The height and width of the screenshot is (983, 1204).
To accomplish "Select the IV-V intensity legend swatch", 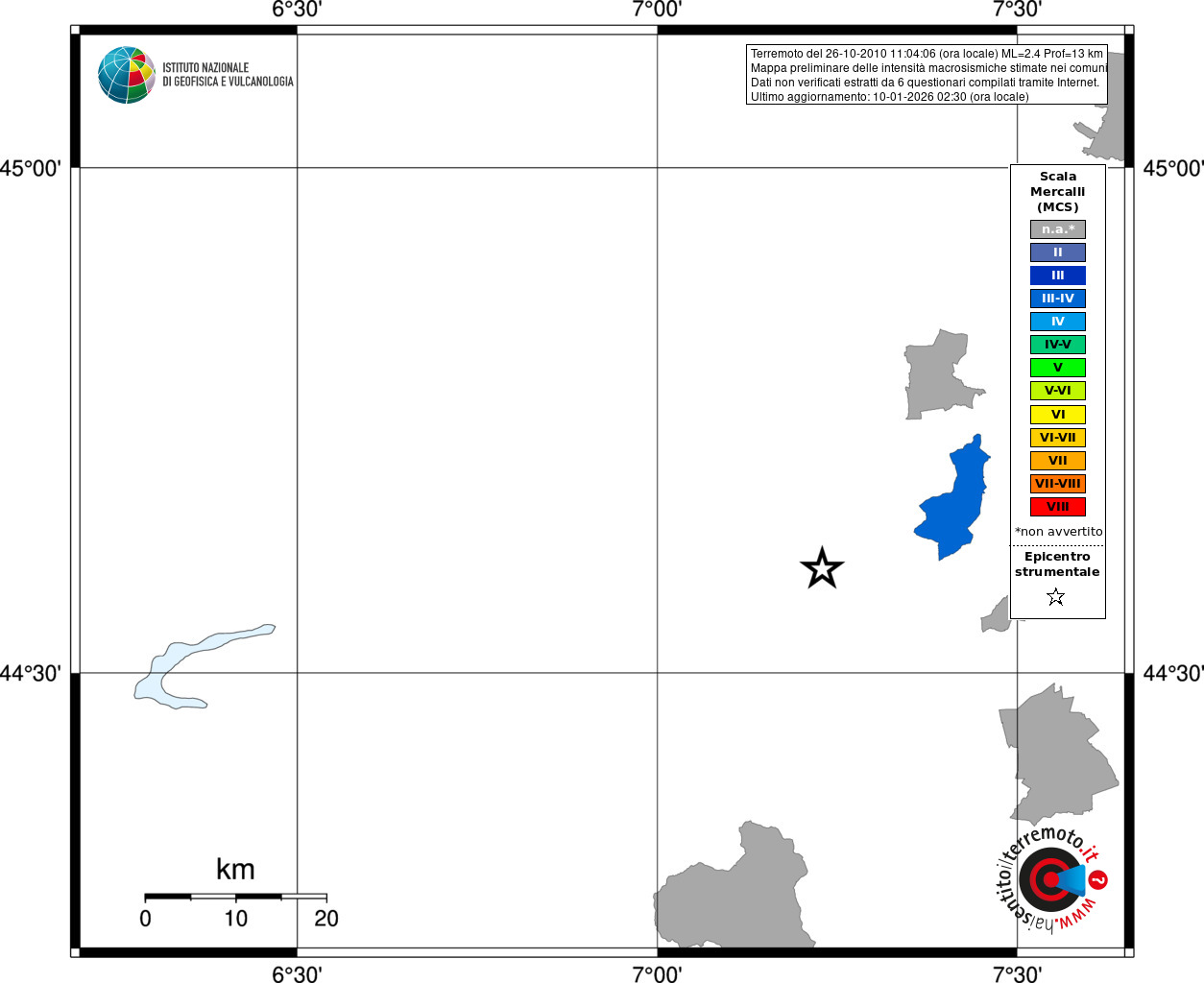I will 1058,345.
